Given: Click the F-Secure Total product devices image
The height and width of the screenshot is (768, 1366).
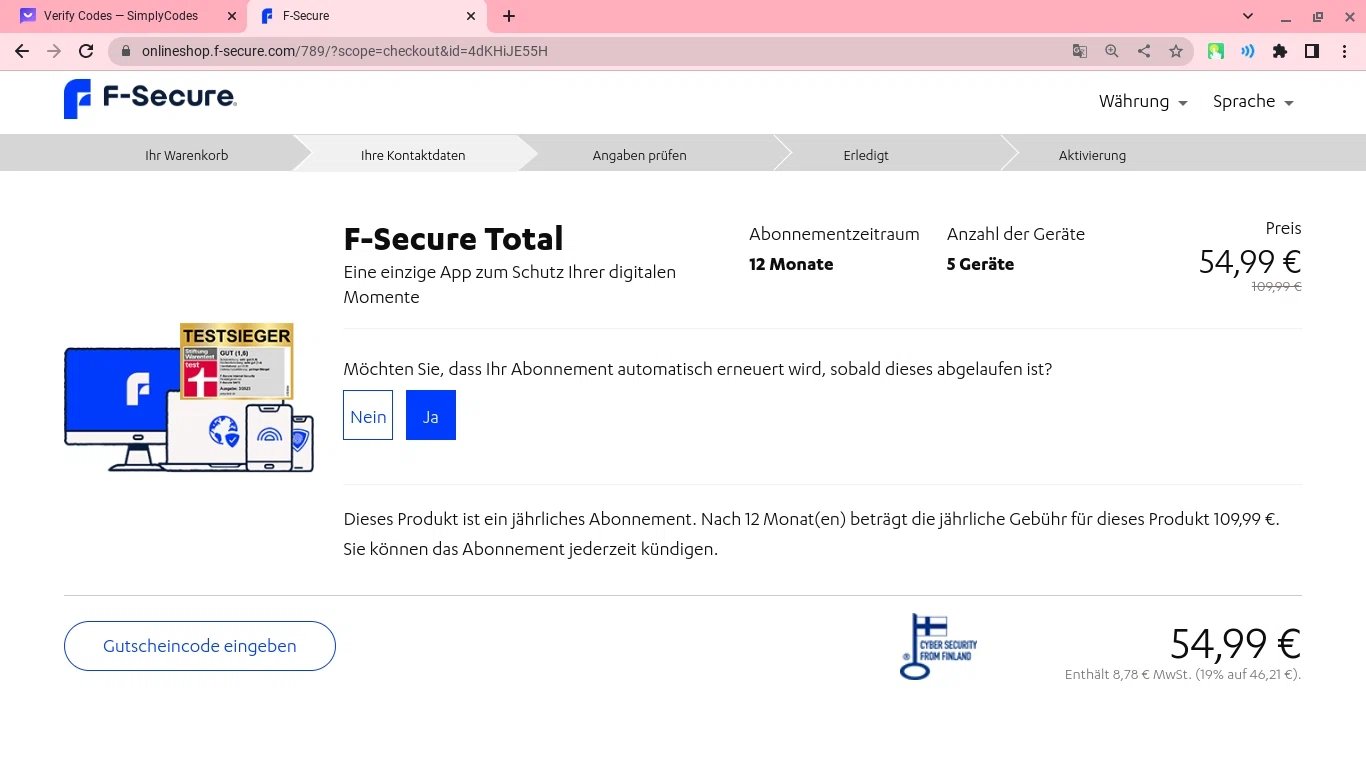Looking at the screenshot, I should tap(189, 398).
